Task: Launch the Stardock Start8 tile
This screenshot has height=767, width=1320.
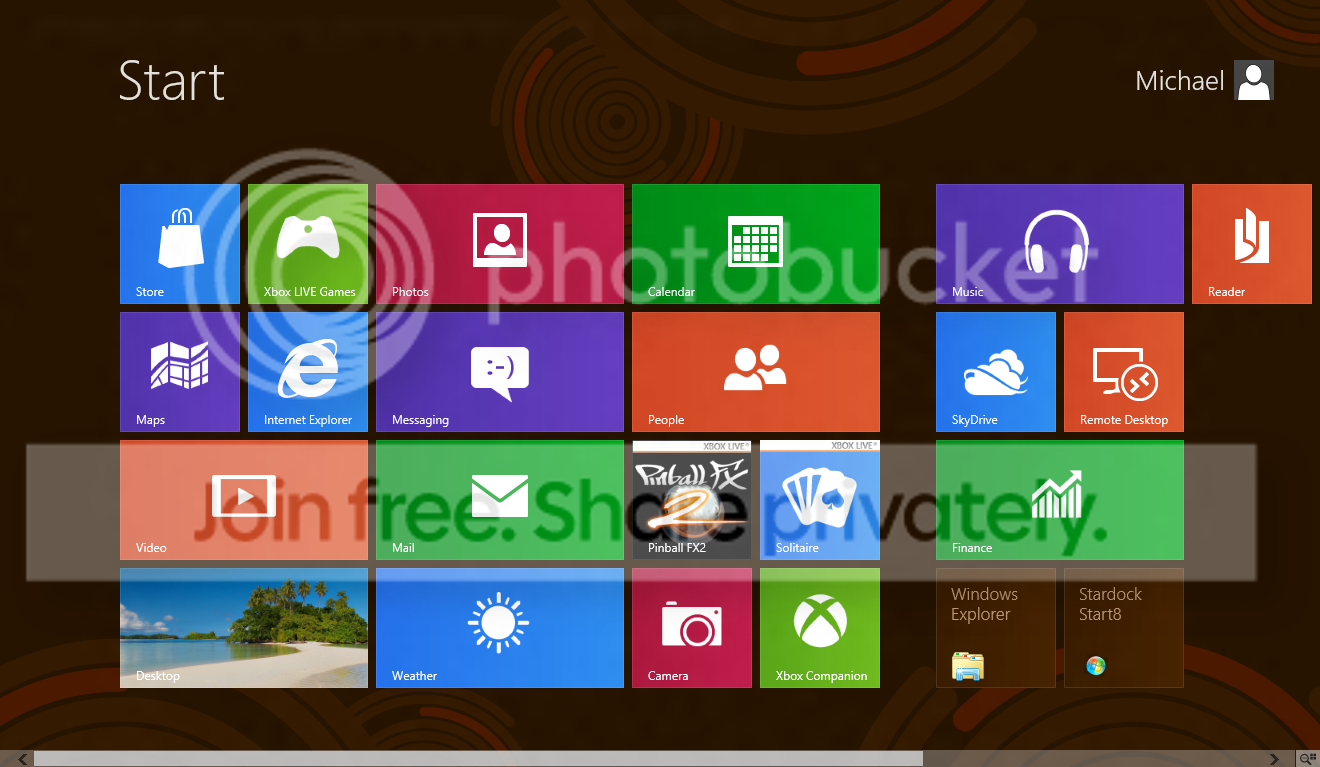Action: click(1124, 628)
